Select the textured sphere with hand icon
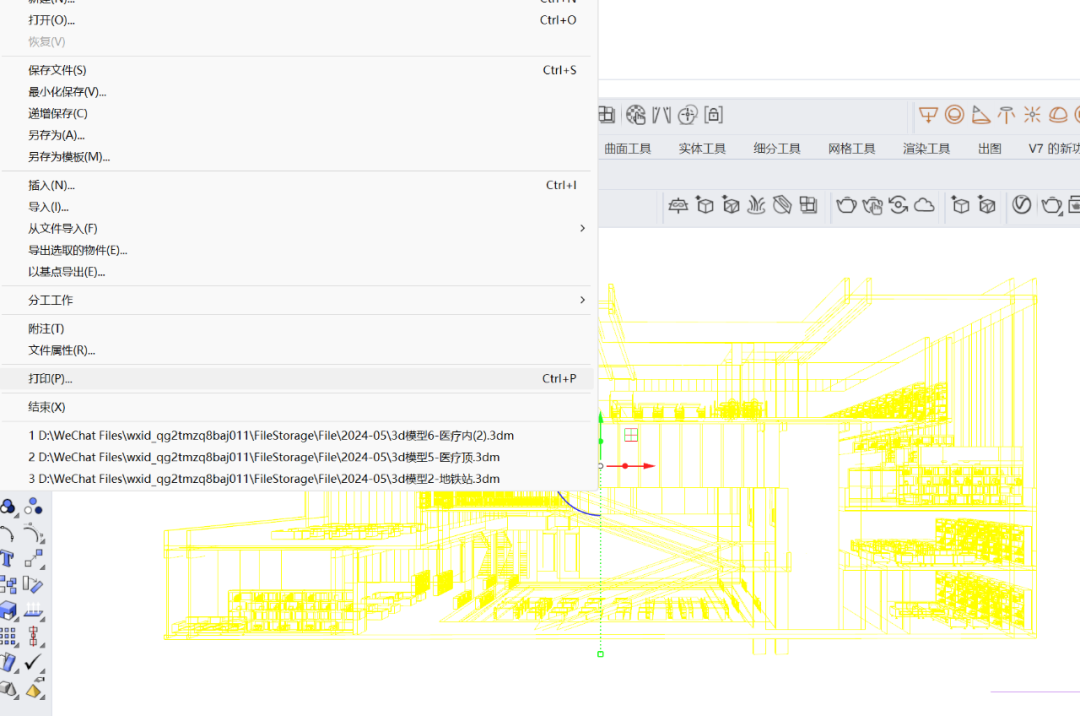 tap(636, 114)
